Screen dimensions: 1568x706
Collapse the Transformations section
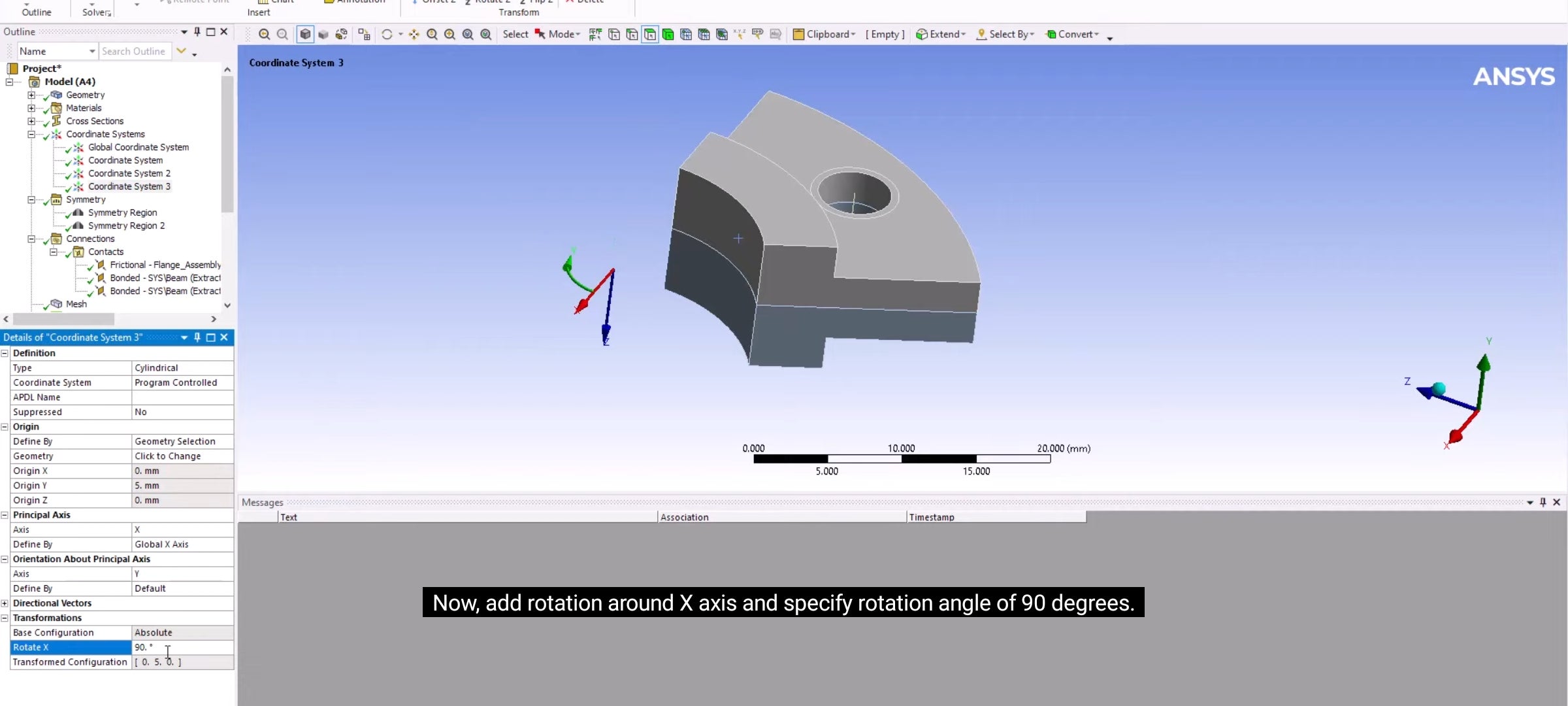pyautogui.click(x=5, y=618)
